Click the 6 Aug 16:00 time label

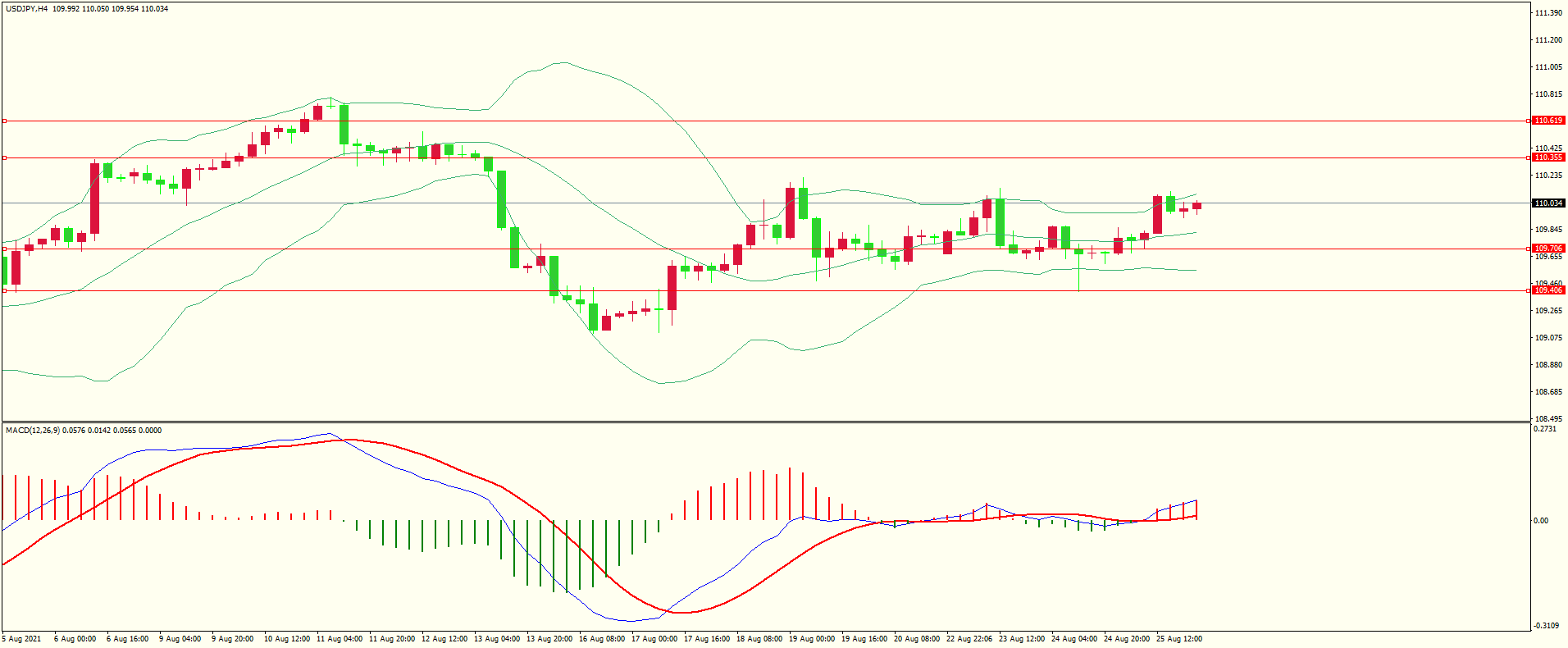(x=127, y=639)
